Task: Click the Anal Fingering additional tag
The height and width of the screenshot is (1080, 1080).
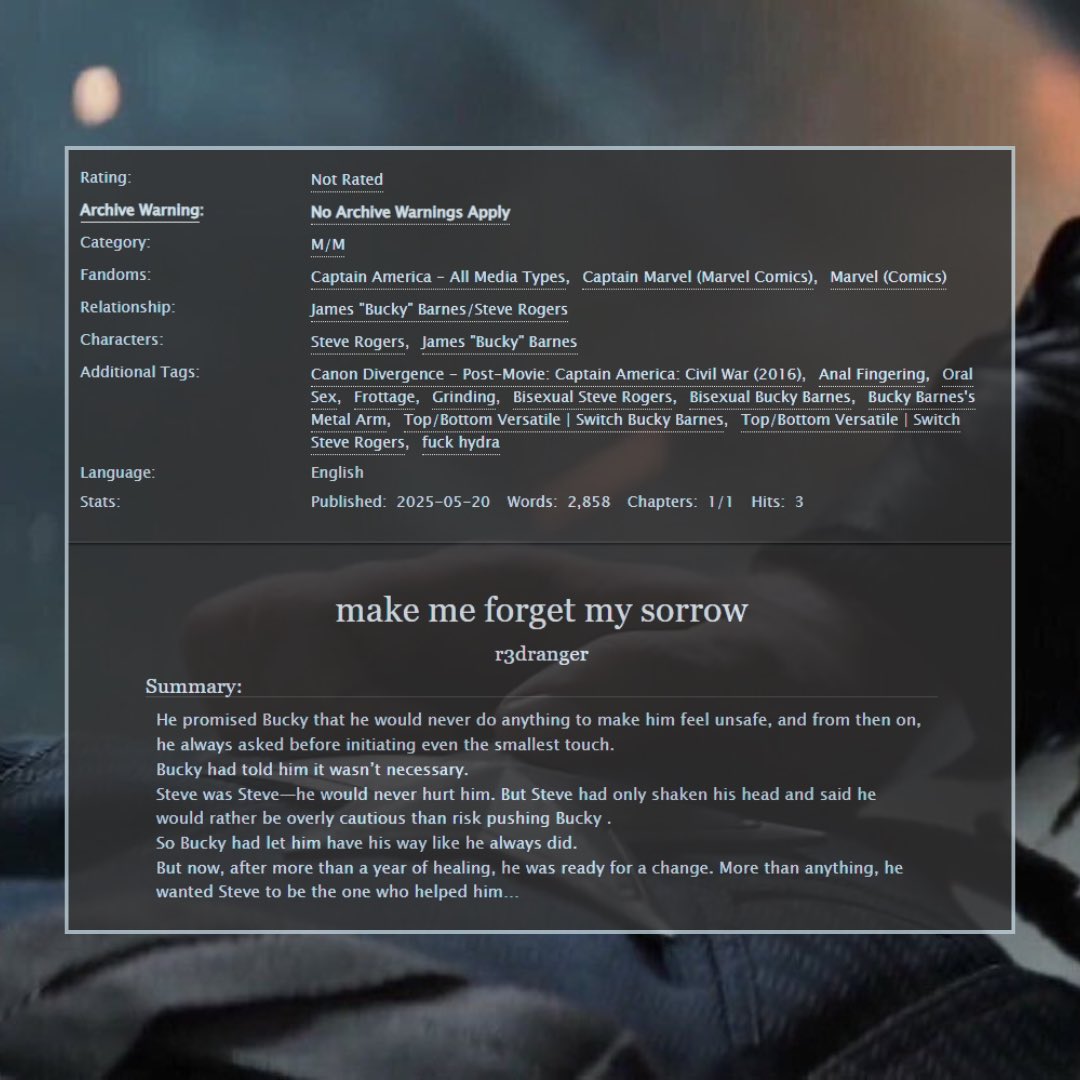Action: [x=872, y=374]
